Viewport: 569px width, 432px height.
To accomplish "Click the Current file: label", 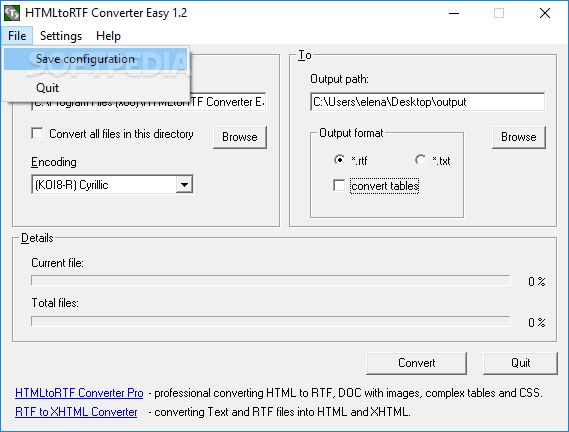I will [x=57, y=263].
